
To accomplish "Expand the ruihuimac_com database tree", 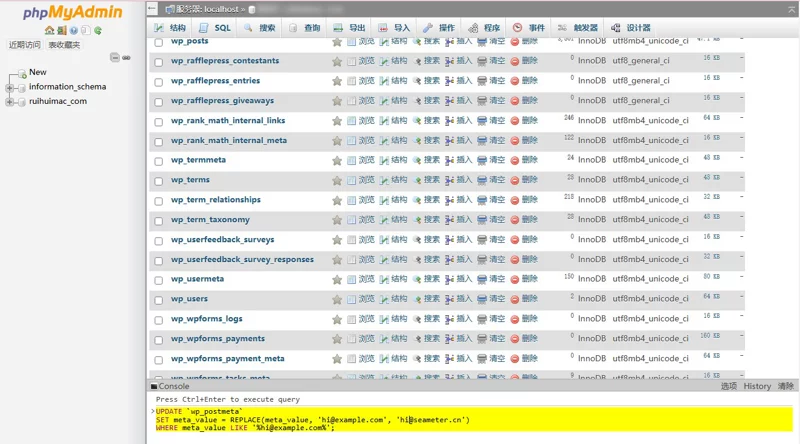I will [x=9, y=102].
